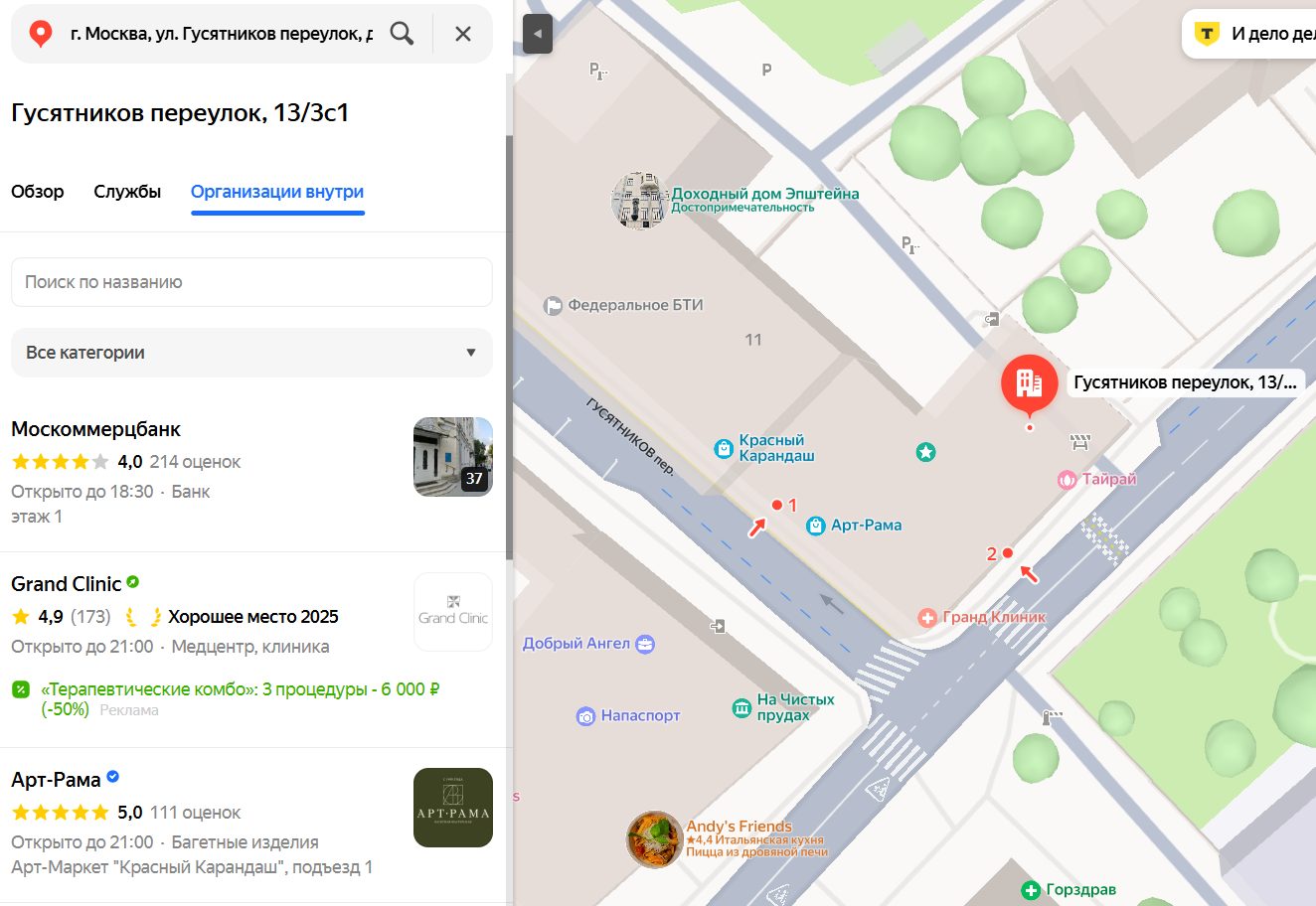
Task: Open the И дело де... yellow T banner
Action: coord(1248,34)
